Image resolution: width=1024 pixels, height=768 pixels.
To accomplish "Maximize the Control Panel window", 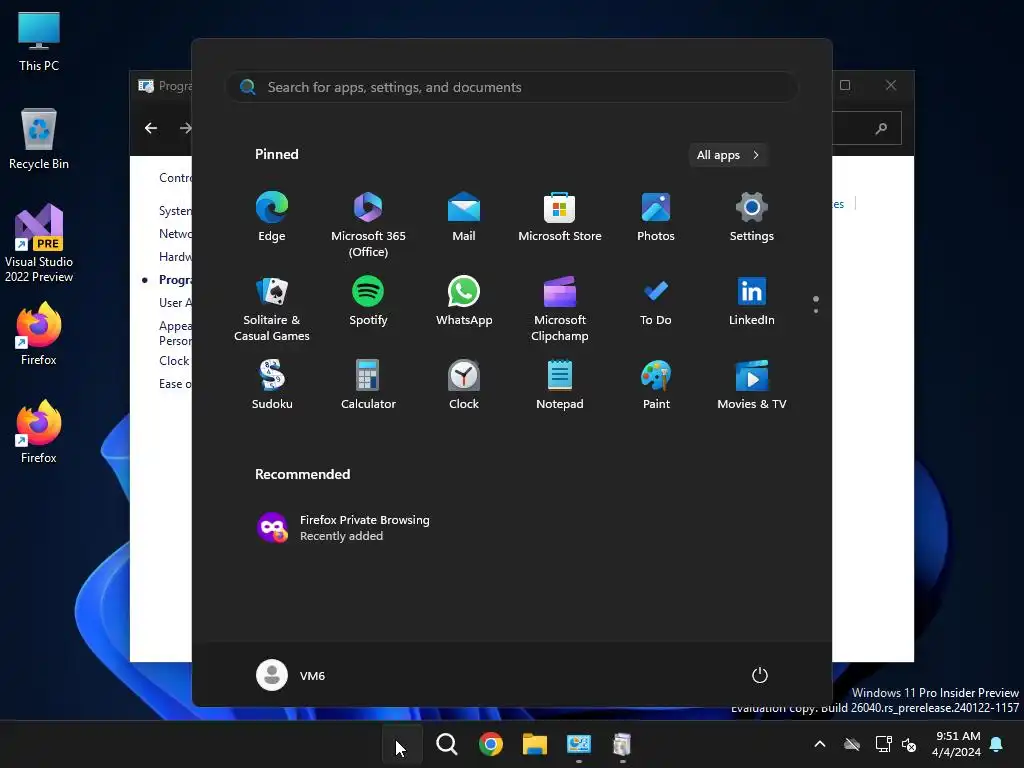I will pos(844,86).
